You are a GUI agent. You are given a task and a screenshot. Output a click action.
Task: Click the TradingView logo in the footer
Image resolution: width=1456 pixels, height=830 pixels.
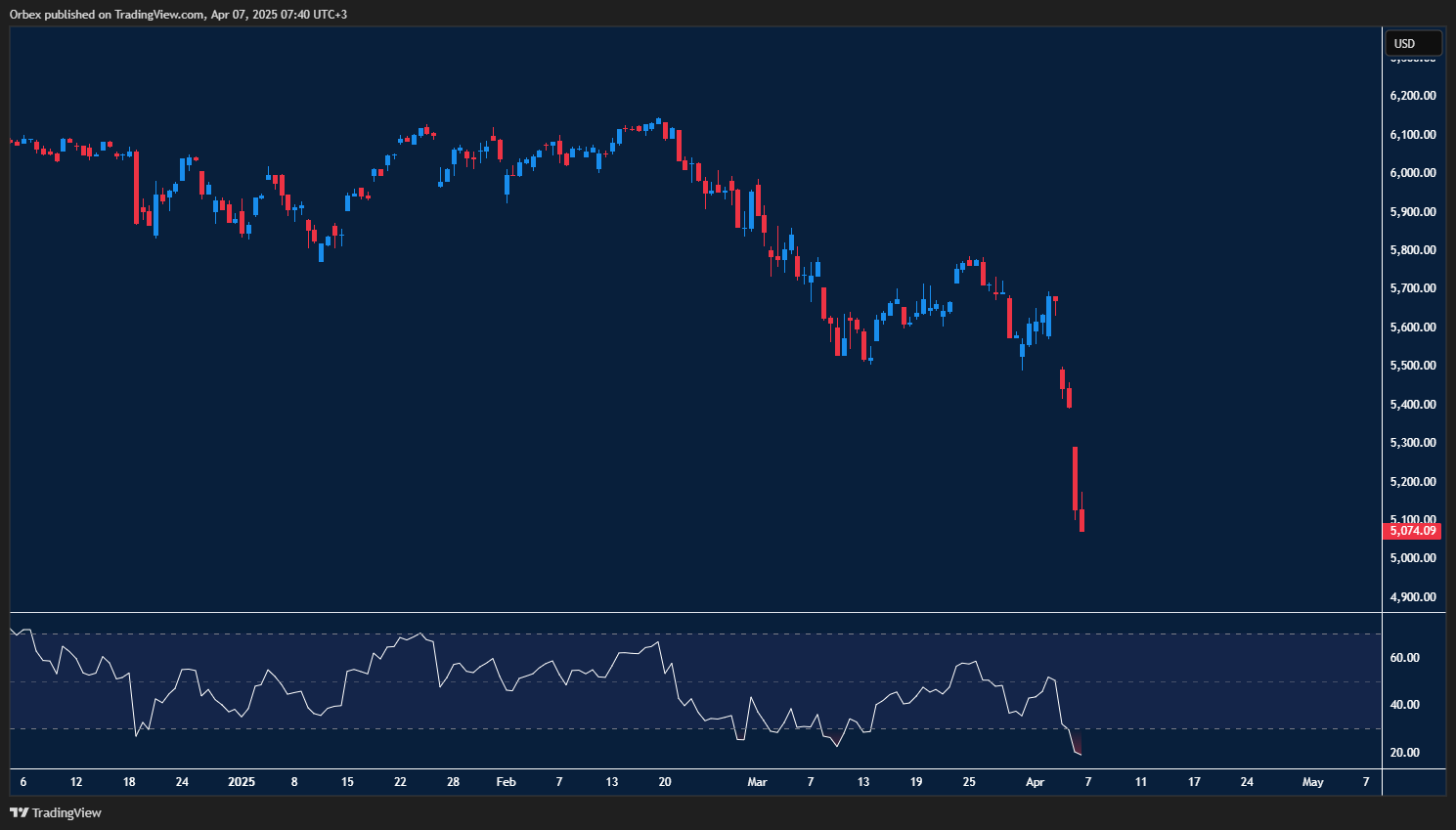(56, 812)
